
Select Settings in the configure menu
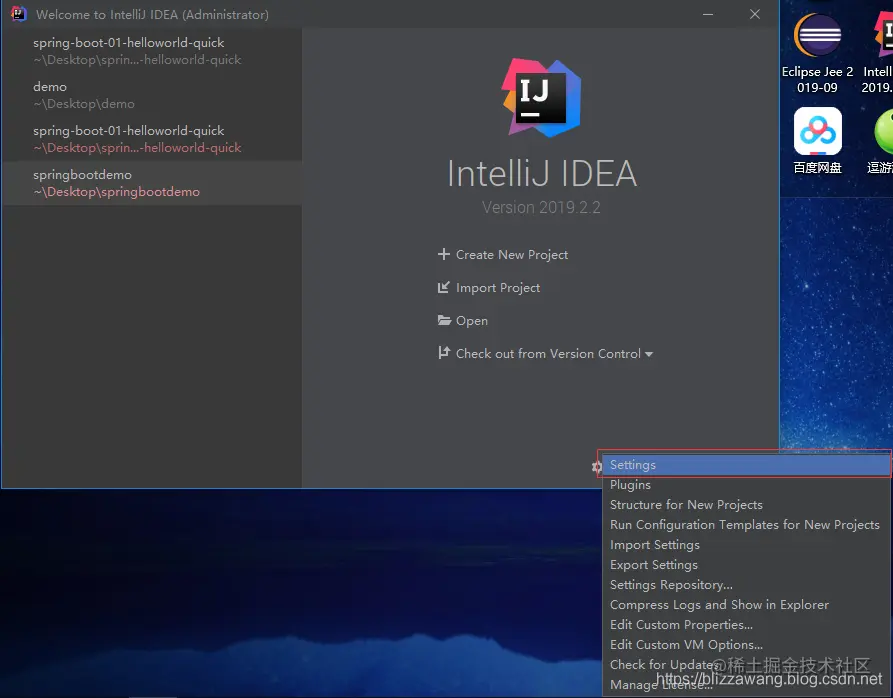(746, 465)
